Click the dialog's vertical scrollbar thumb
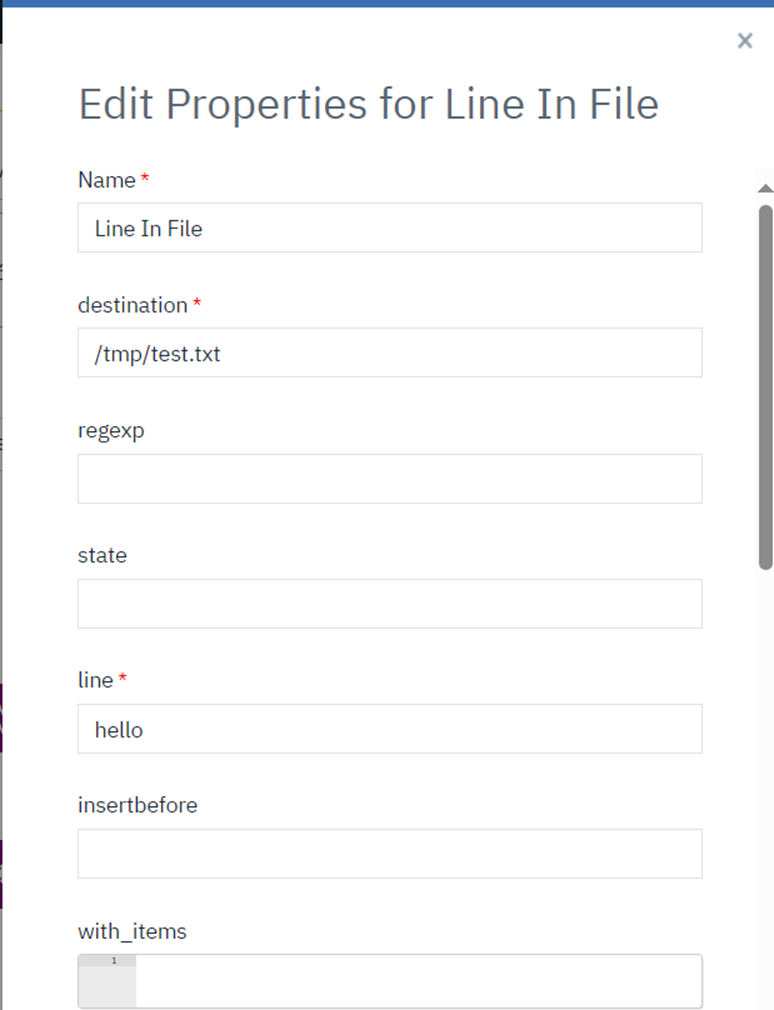Screen dimensions: 774x1010 click(x=765, y=385)
